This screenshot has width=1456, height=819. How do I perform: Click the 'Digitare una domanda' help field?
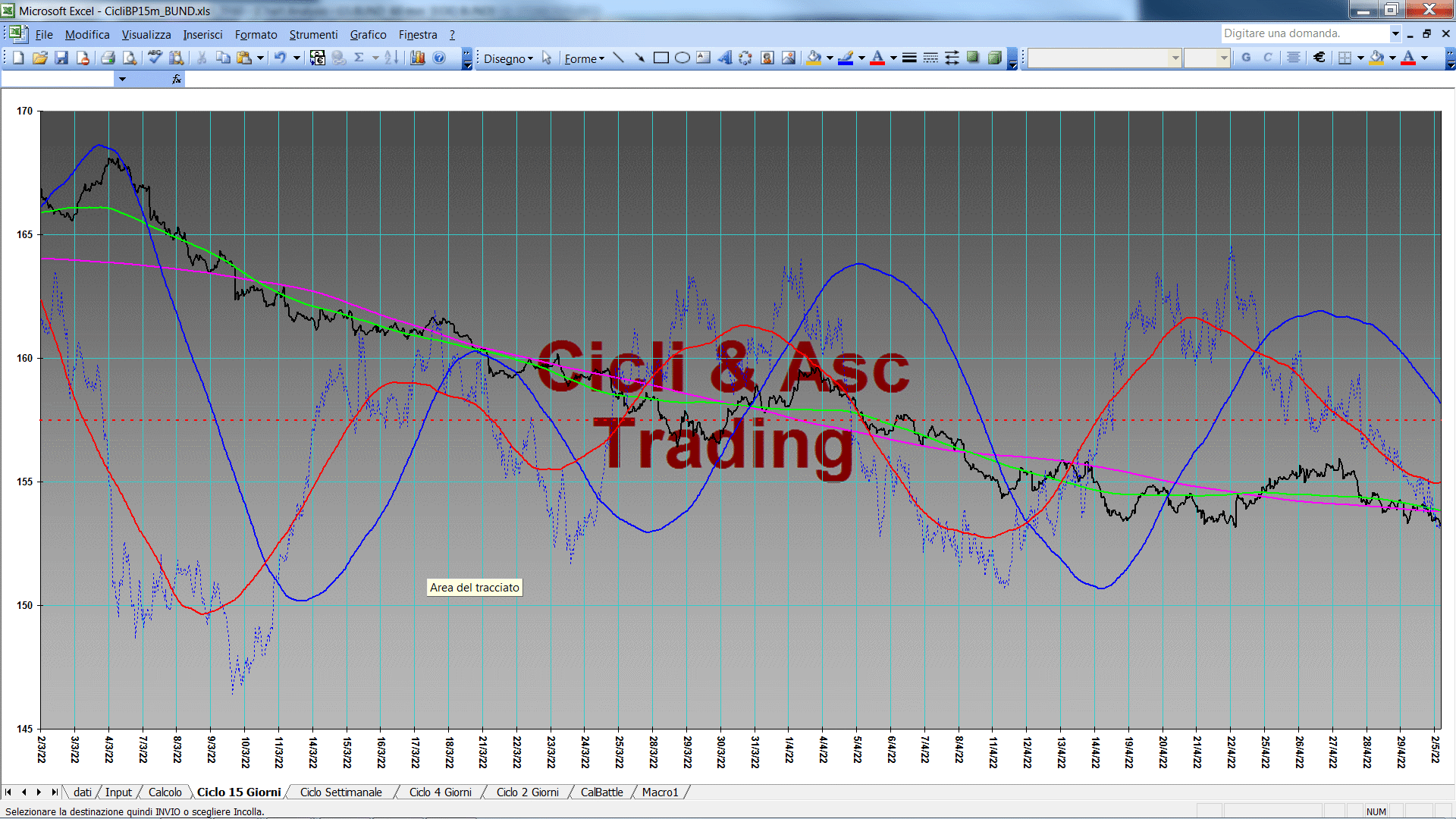[x=1304, y=33]
